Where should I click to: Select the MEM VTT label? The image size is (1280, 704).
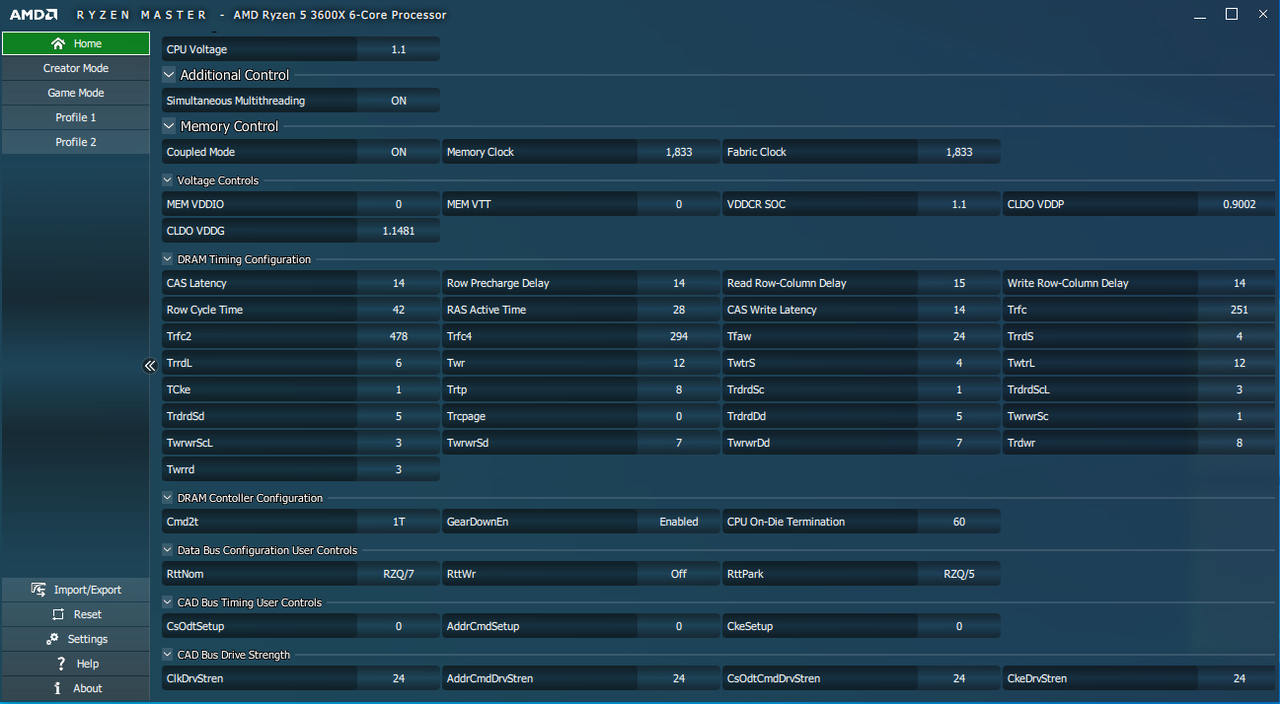tap(469, 204)
